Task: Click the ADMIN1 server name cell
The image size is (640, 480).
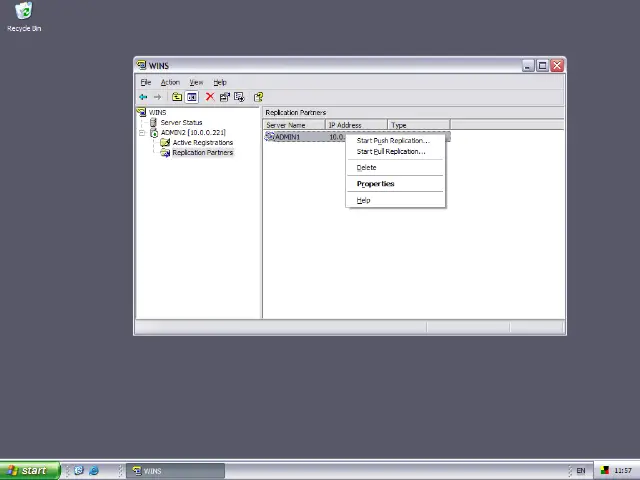Action: point(287,137)
